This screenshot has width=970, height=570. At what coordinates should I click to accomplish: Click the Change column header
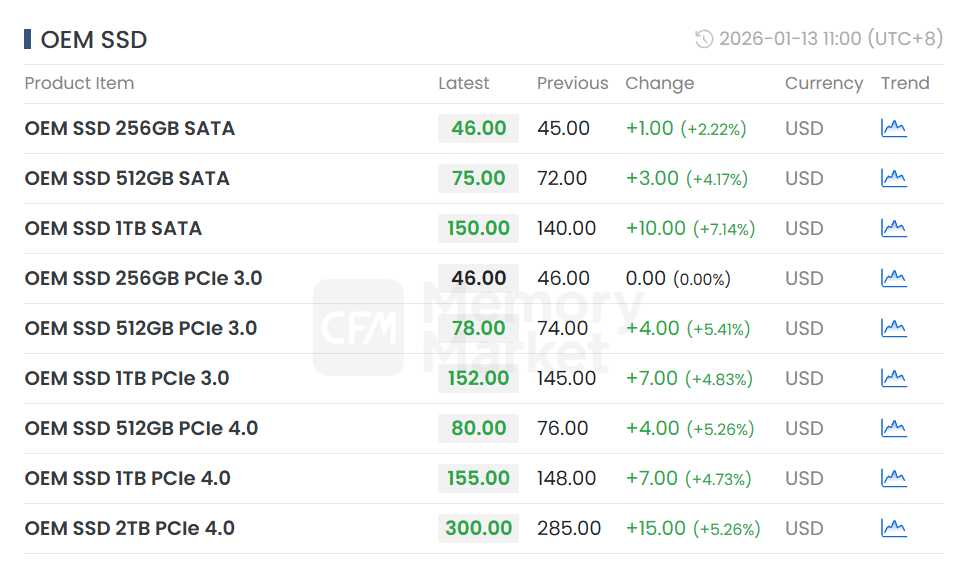(x=659, y=83)
